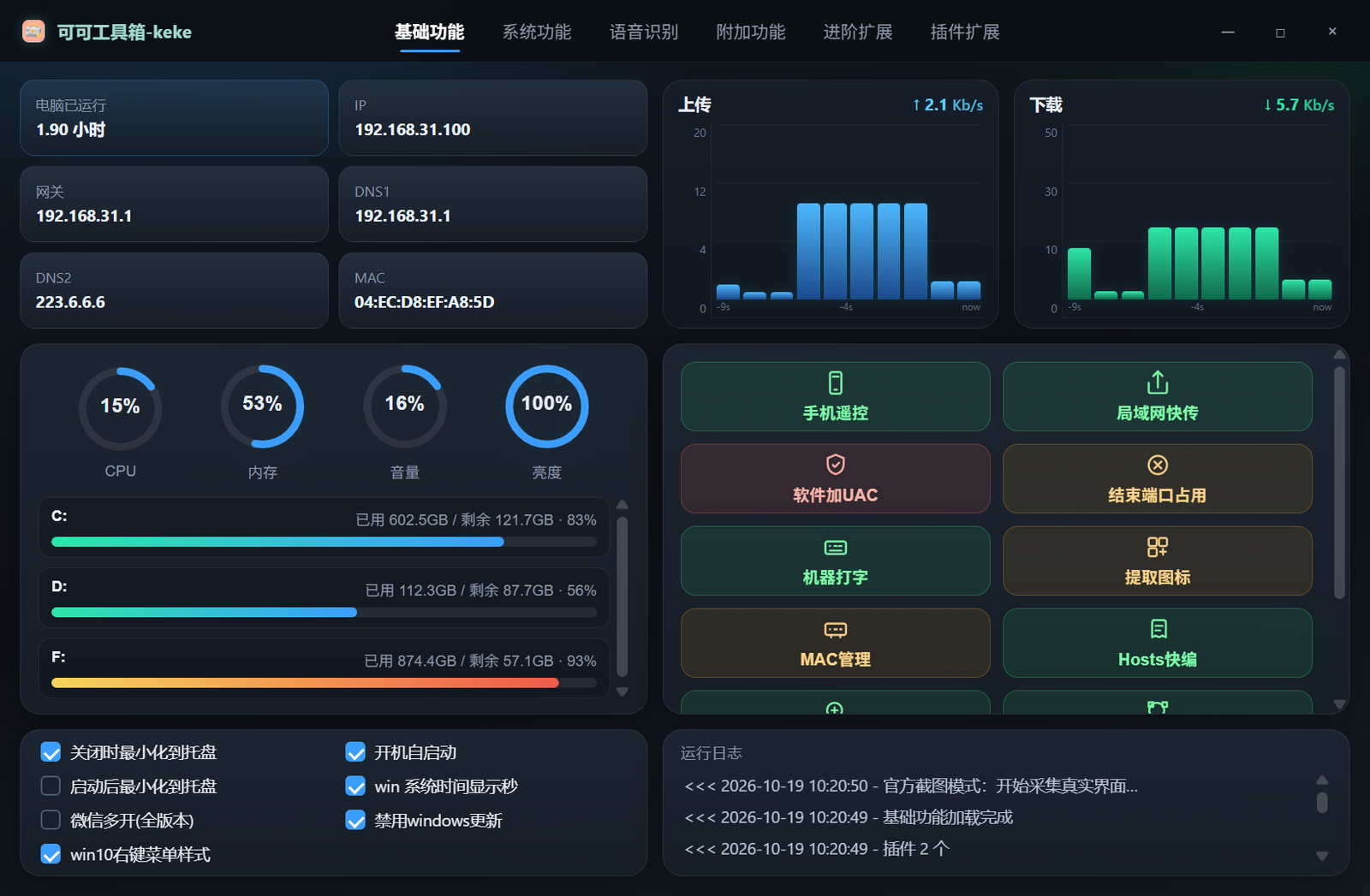Image resolution: width=1370 pixels, height=896 pixels.
Task: Disable 开机自启动
Action: coord(355,752)
